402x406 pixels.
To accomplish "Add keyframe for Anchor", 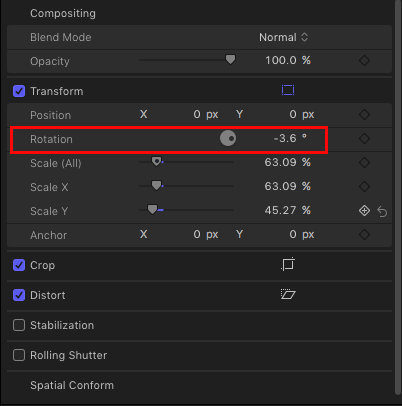I will (364, 234).
